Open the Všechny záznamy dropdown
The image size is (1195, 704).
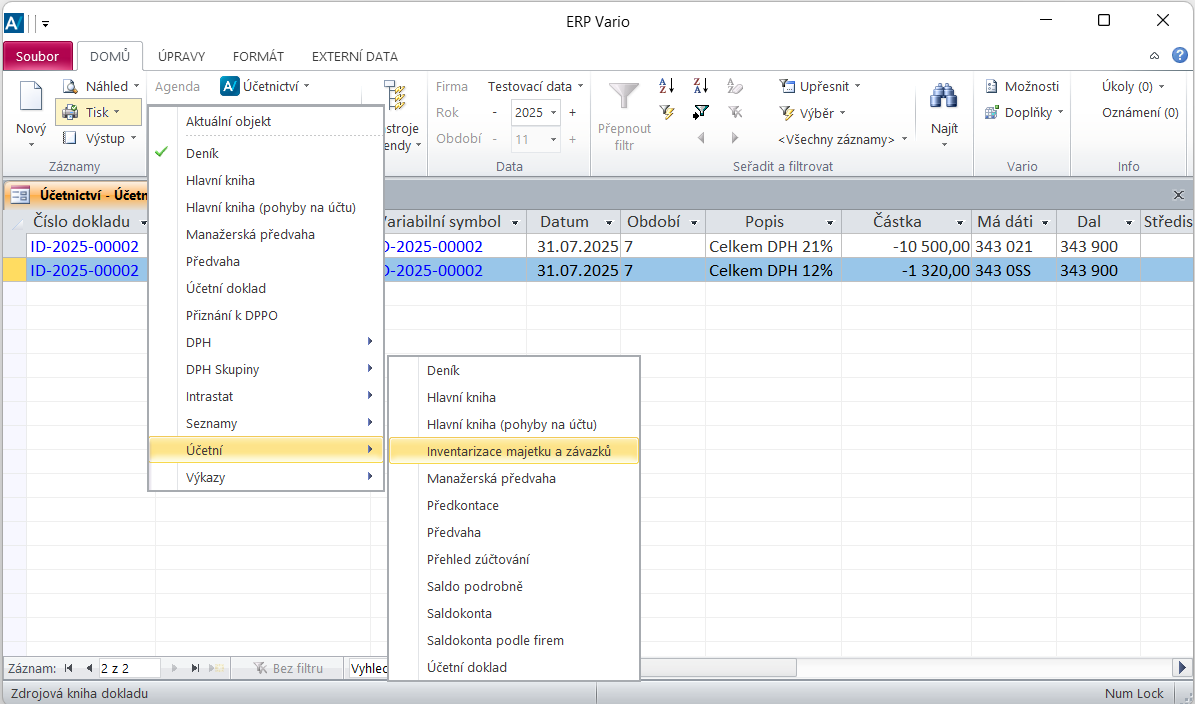843,140
